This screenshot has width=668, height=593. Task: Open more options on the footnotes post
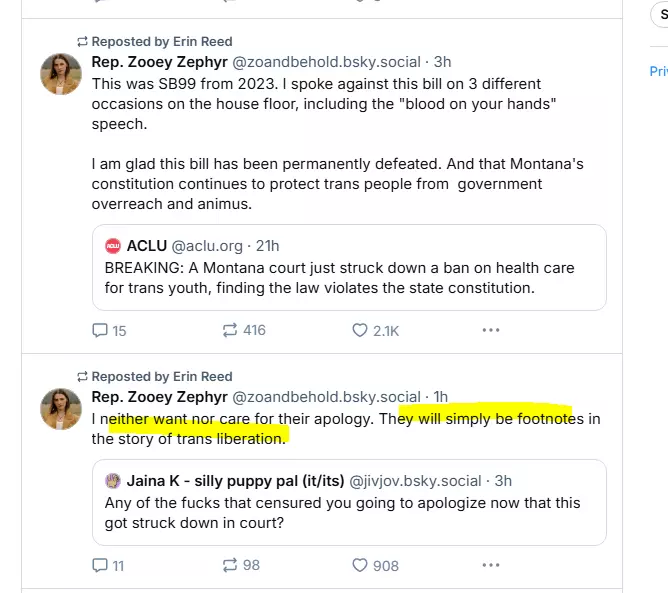click(490, 564)
